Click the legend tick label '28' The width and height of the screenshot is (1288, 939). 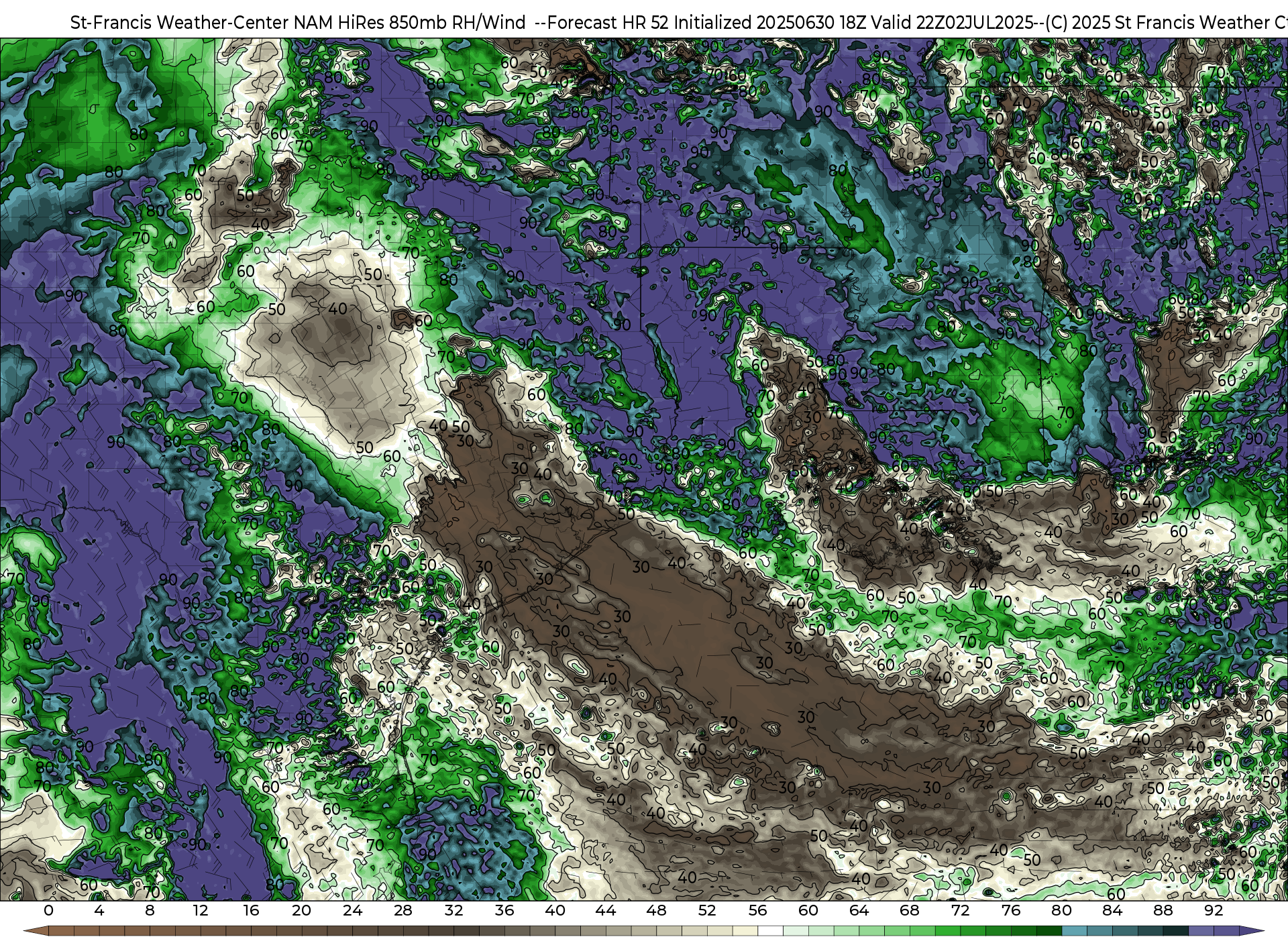403,911
